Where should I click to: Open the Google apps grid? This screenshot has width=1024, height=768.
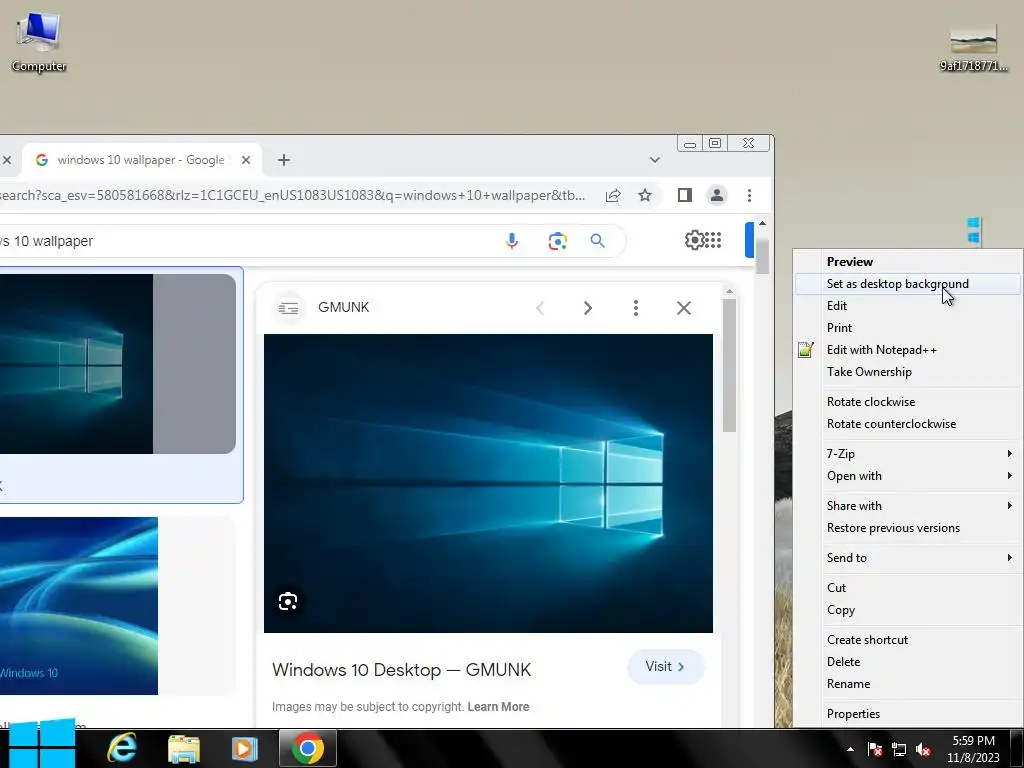tap(714, 240)
